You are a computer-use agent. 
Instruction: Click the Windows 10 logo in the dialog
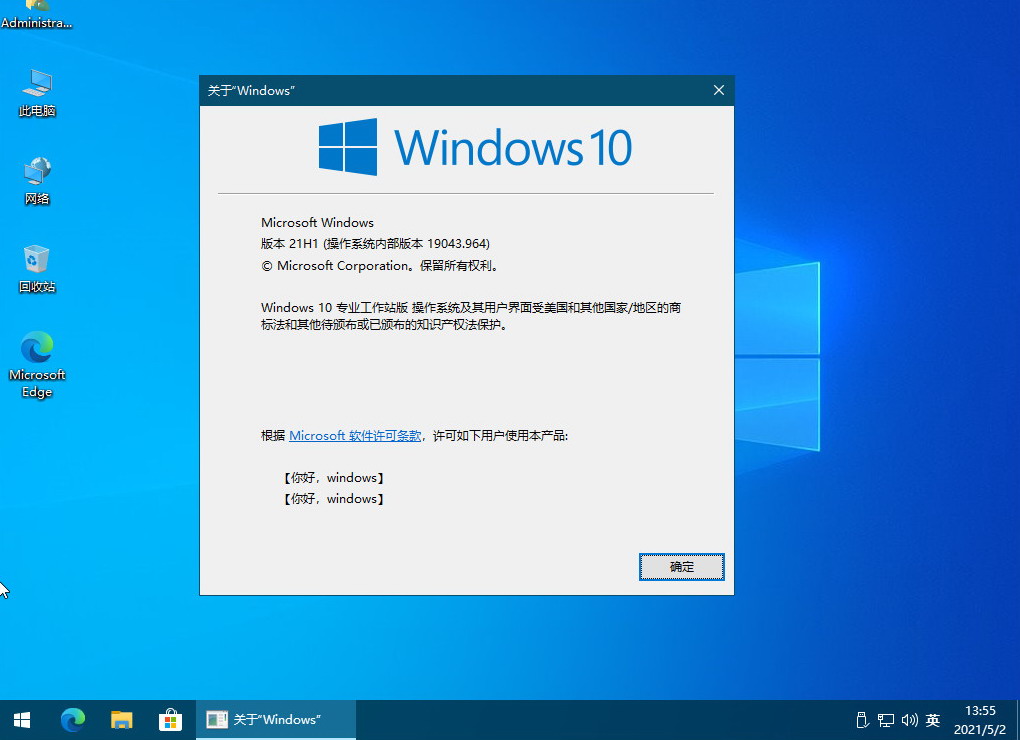[x=475, y=147]
